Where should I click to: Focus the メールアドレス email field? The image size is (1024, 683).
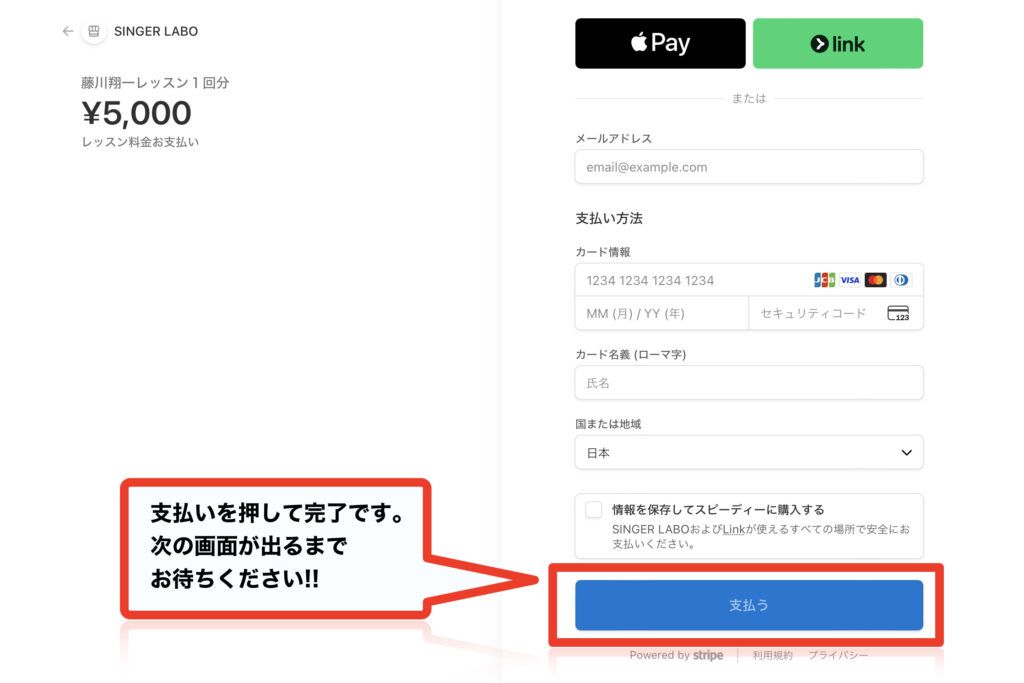pyautogui.click(x=749, y=167)
